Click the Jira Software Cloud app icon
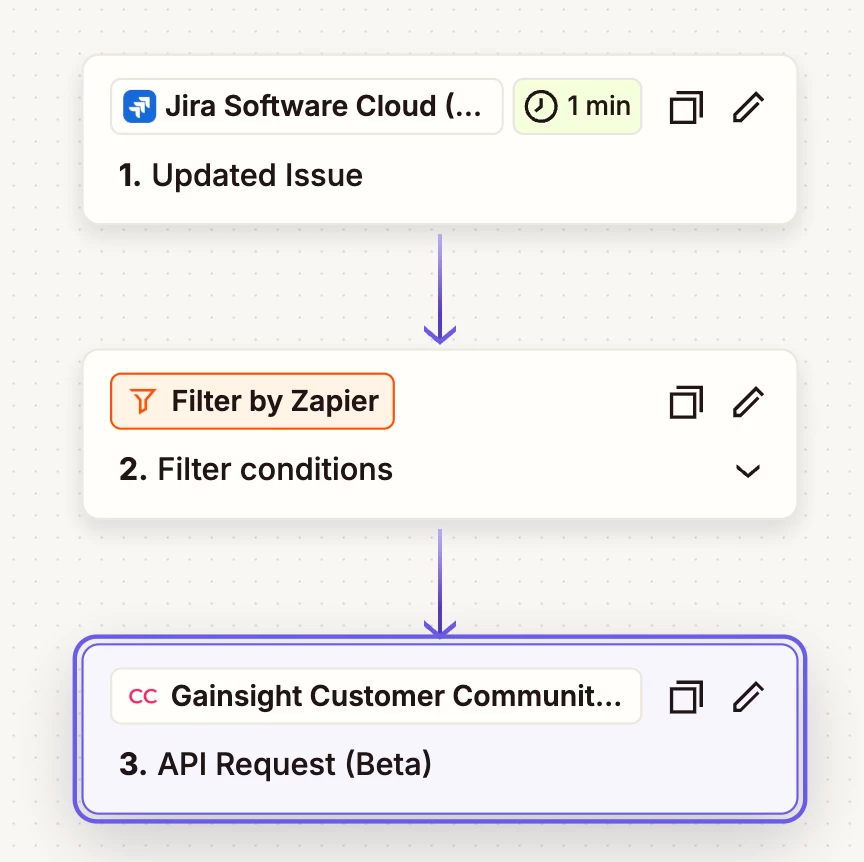The width and height of the screenshot is (864, 862). pyautogui.click(x=139, y=106)
